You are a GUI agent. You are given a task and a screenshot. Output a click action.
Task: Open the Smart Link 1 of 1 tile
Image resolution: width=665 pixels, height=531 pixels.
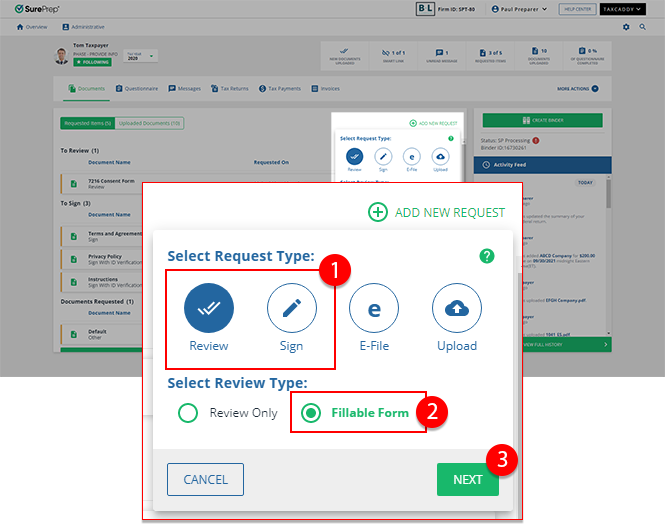pos(393,56)
